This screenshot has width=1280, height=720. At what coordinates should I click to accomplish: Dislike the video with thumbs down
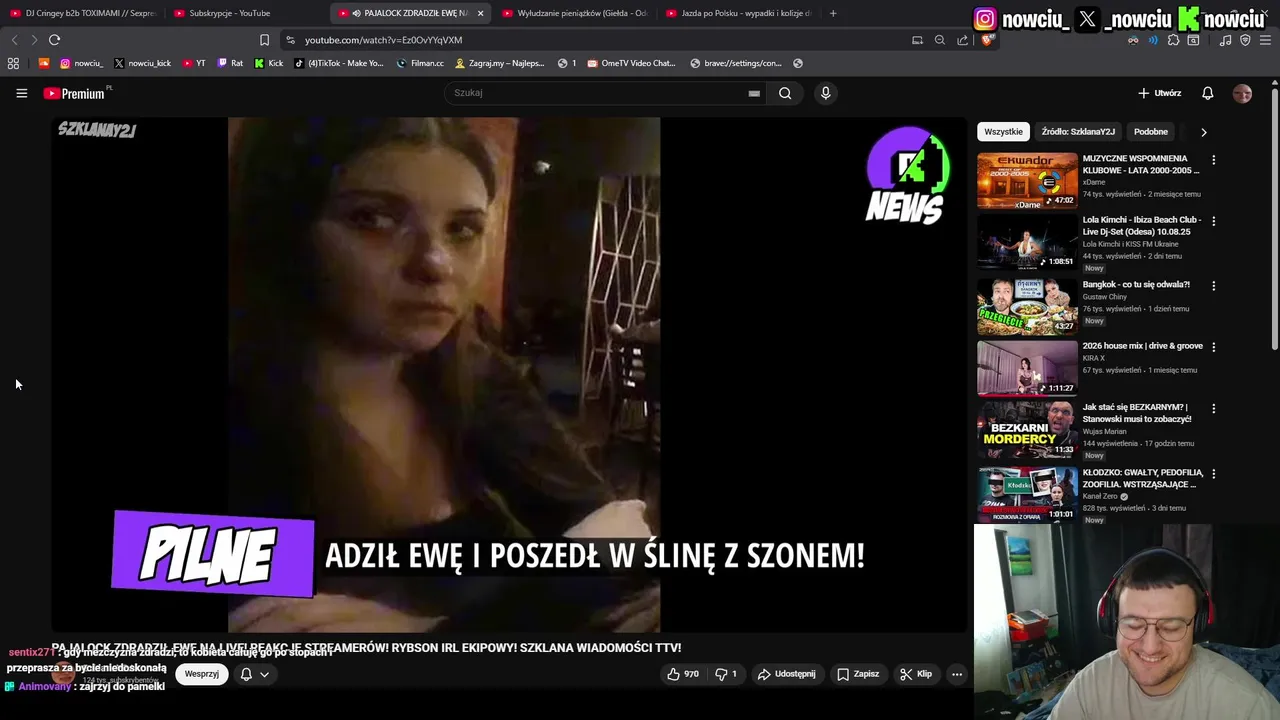(726, 674)
